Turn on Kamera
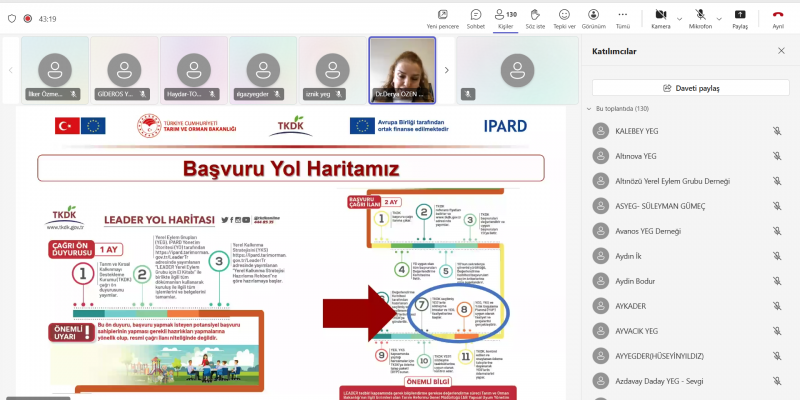 tap(661, 19)
